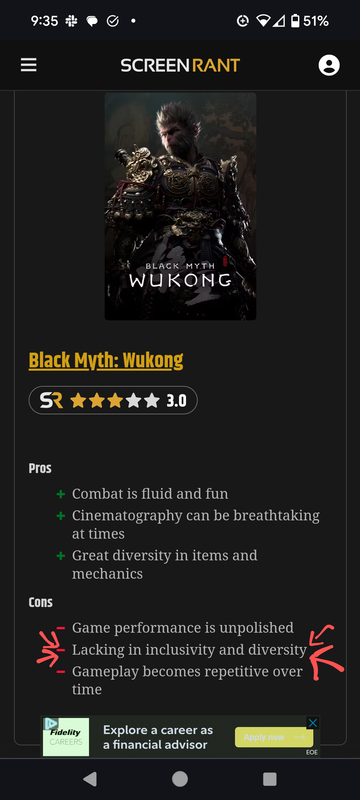Viewport: 360px width, 800px height.
Task: Tap the SR logo in rating badge
Action: (52, 401)
